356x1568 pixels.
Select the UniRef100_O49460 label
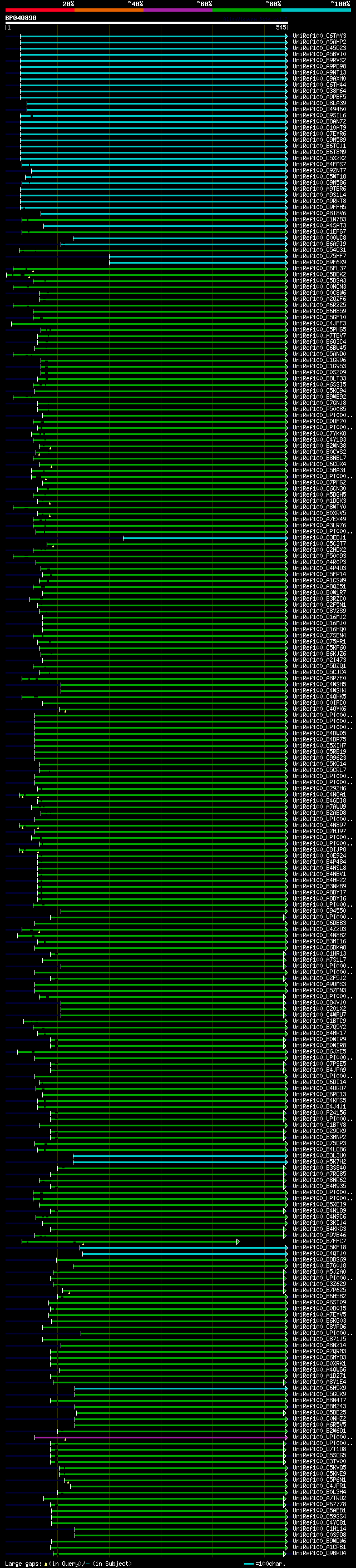319,110
